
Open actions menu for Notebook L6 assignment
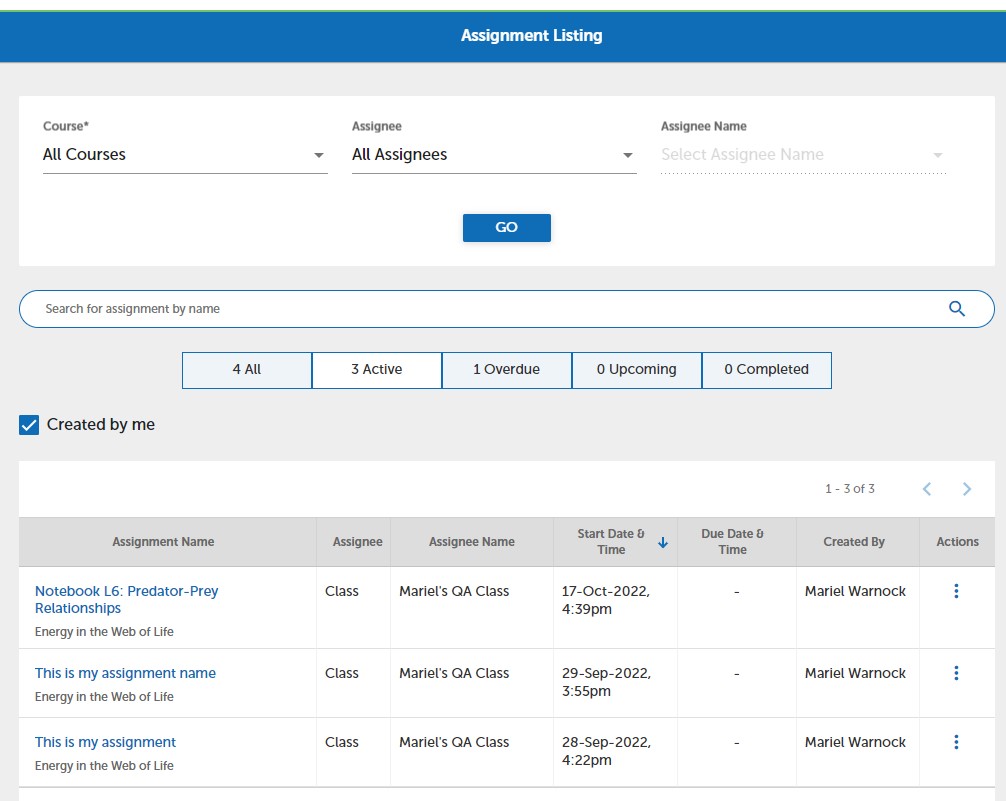coord(956,591)
